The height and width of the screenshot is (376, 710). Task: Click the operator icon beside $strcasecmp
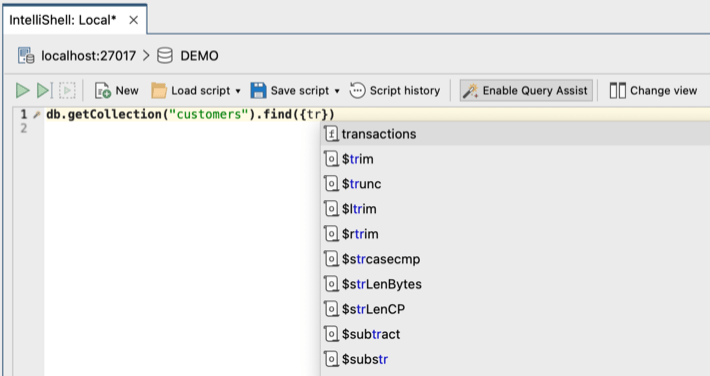point(331,259)
